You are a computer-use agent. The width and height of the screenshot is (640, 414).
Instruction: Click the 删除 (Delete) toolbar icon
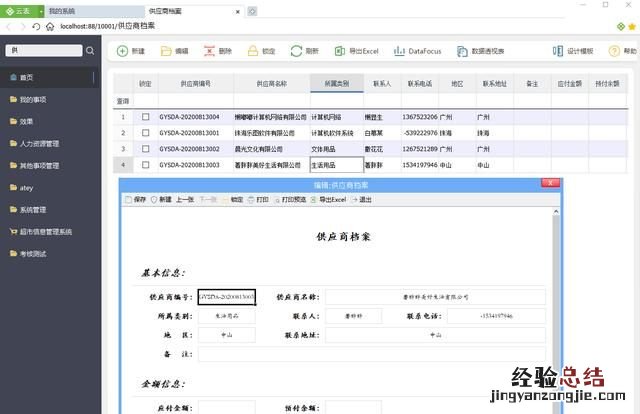pos(217,50)
